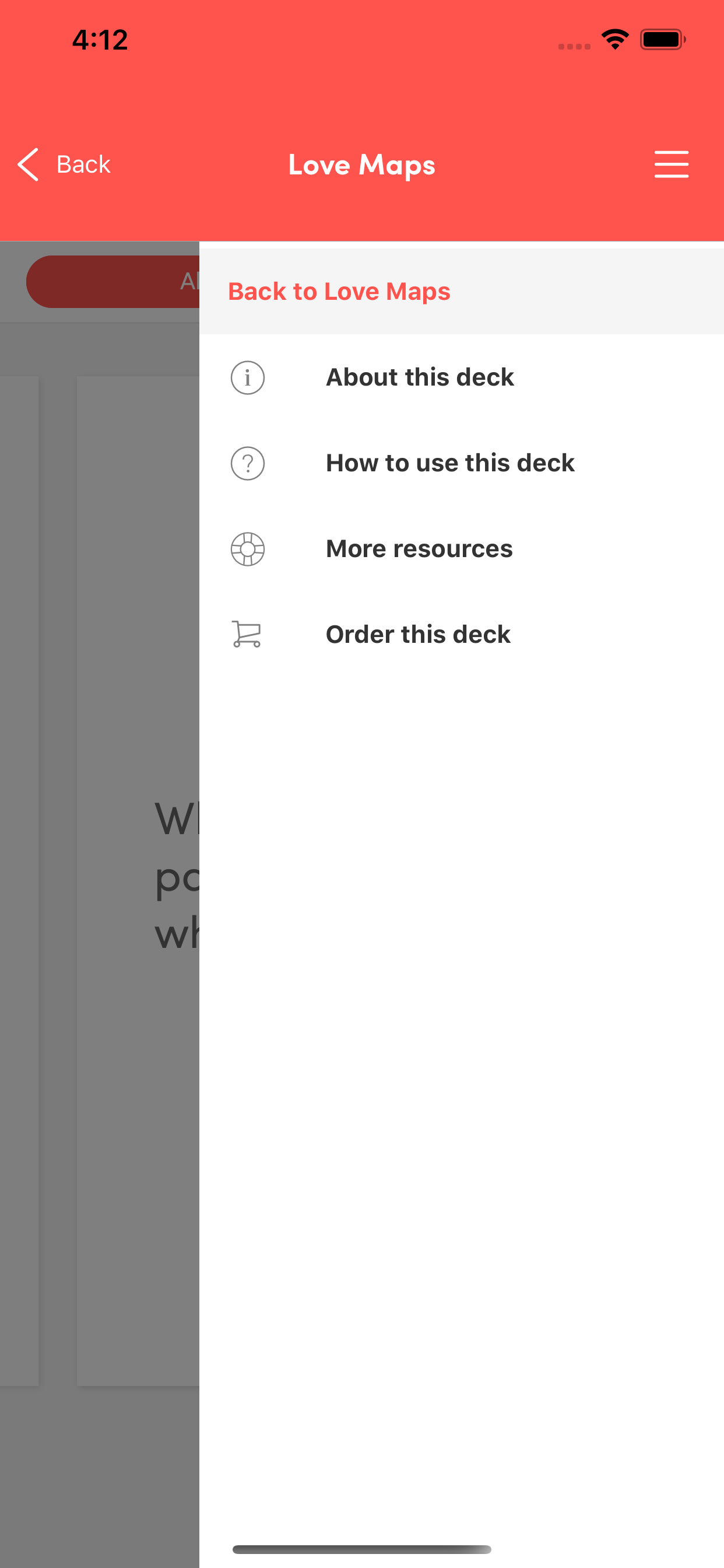Open More resources from the menu
The height and width of the screenshot is (1568, 724).
tap(419, 549)
